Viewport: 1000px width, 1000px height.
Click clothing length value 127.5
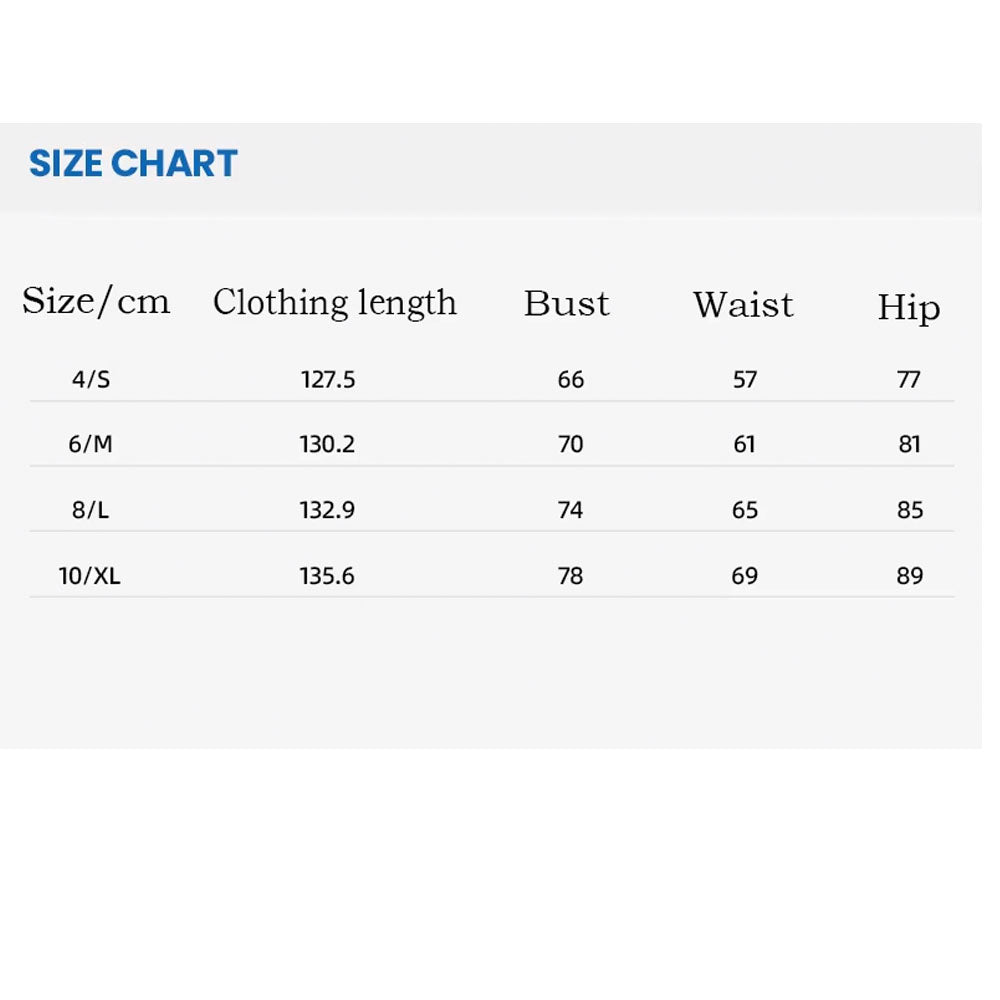coord(328,380)
